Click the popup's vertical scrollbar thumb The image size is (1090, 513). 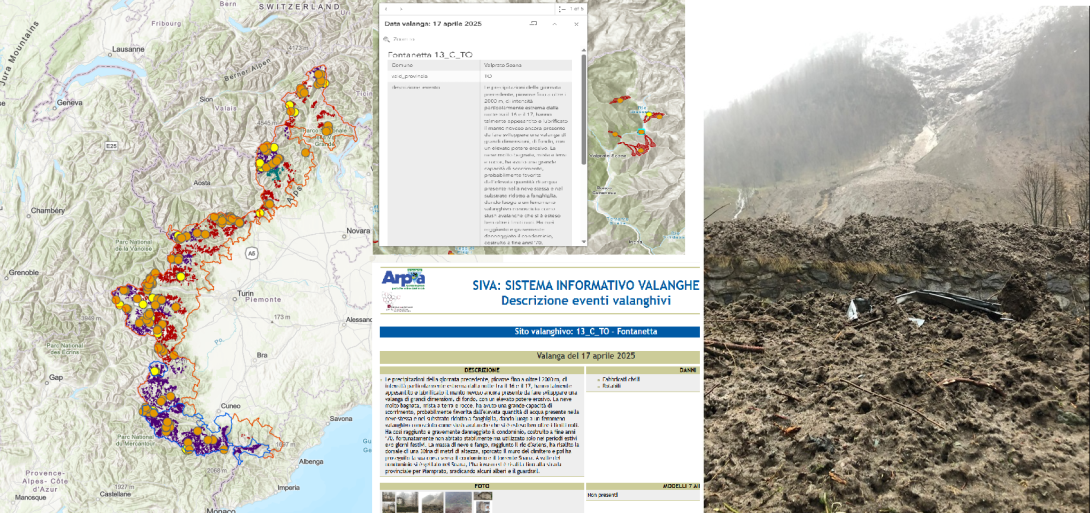(x=583, y=110)
